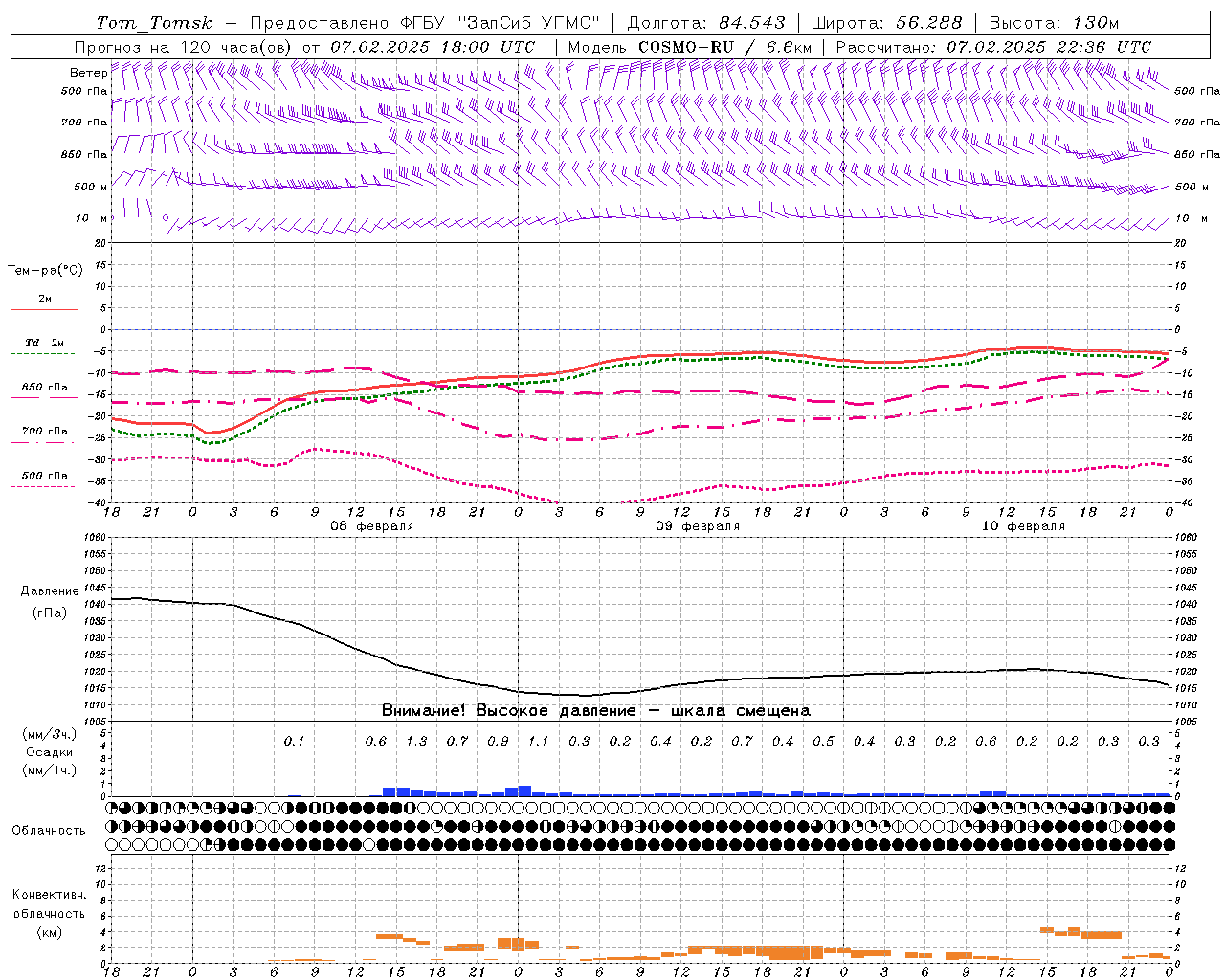Click the 1.1 precipitation amount value

[x=539, y=742]
